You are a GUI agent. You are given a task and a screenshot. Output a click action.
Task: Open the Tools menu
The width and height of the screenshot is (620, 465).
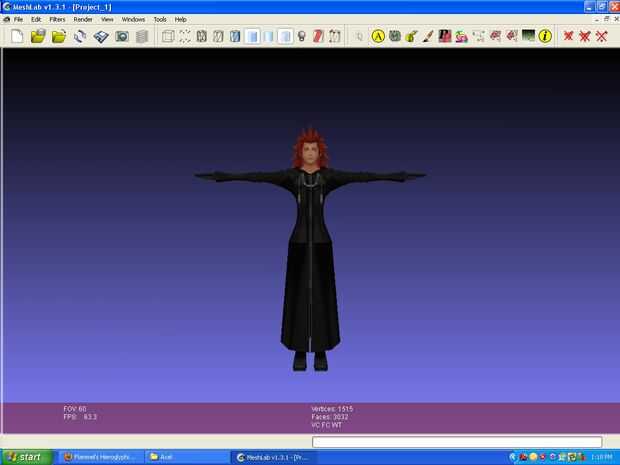(160, 19)
